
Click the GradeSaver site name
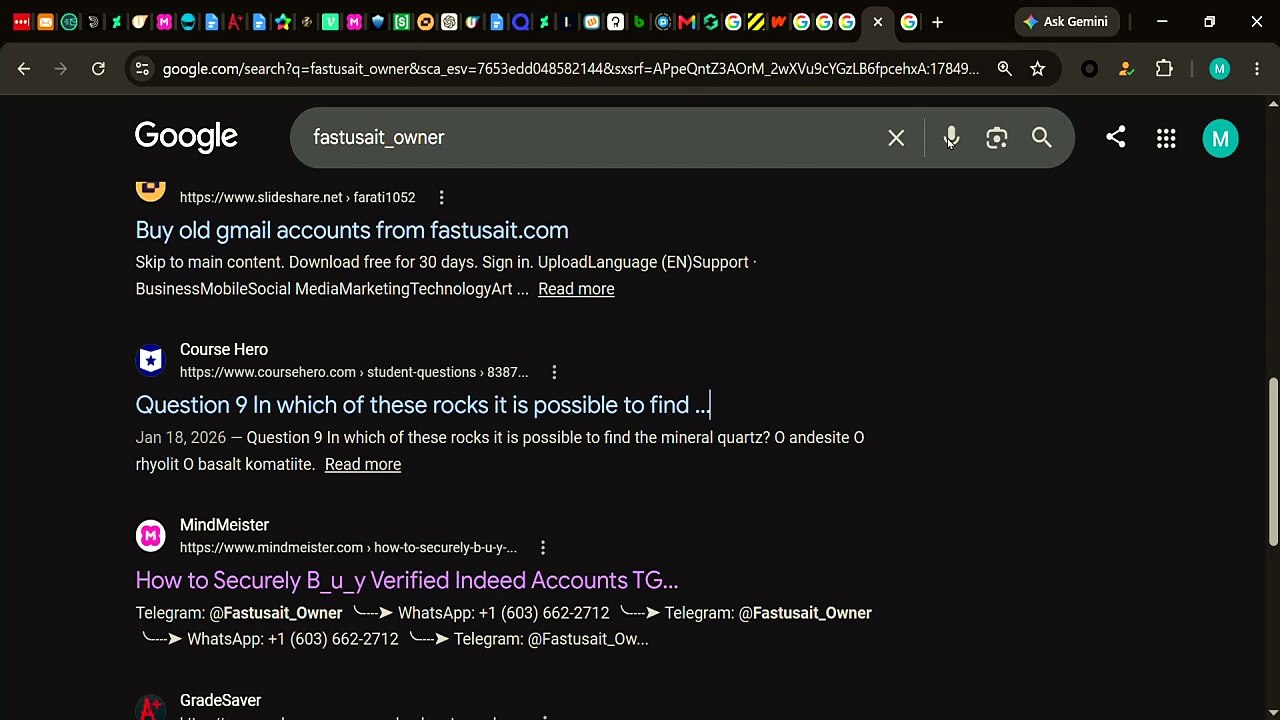(x=220, y=701)
